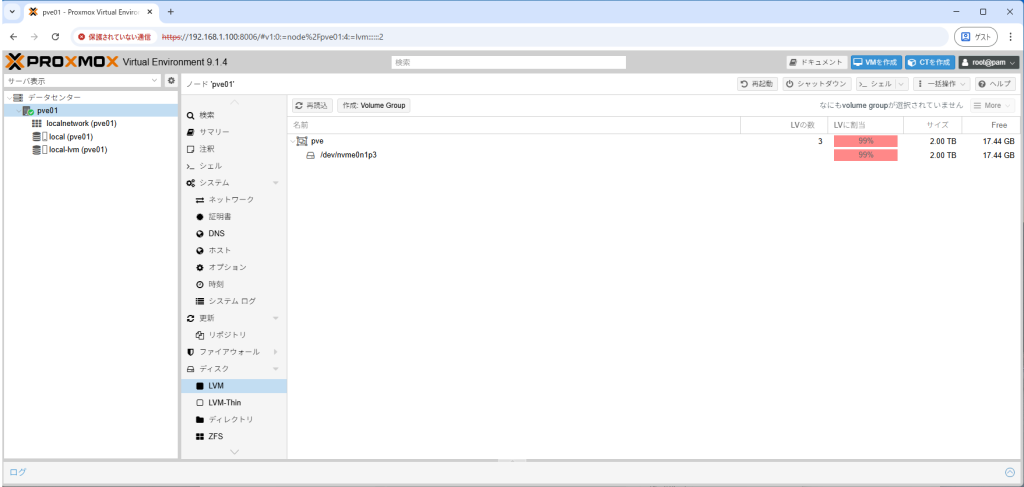Collapse the pve volume group expander

tap(292, 142)
